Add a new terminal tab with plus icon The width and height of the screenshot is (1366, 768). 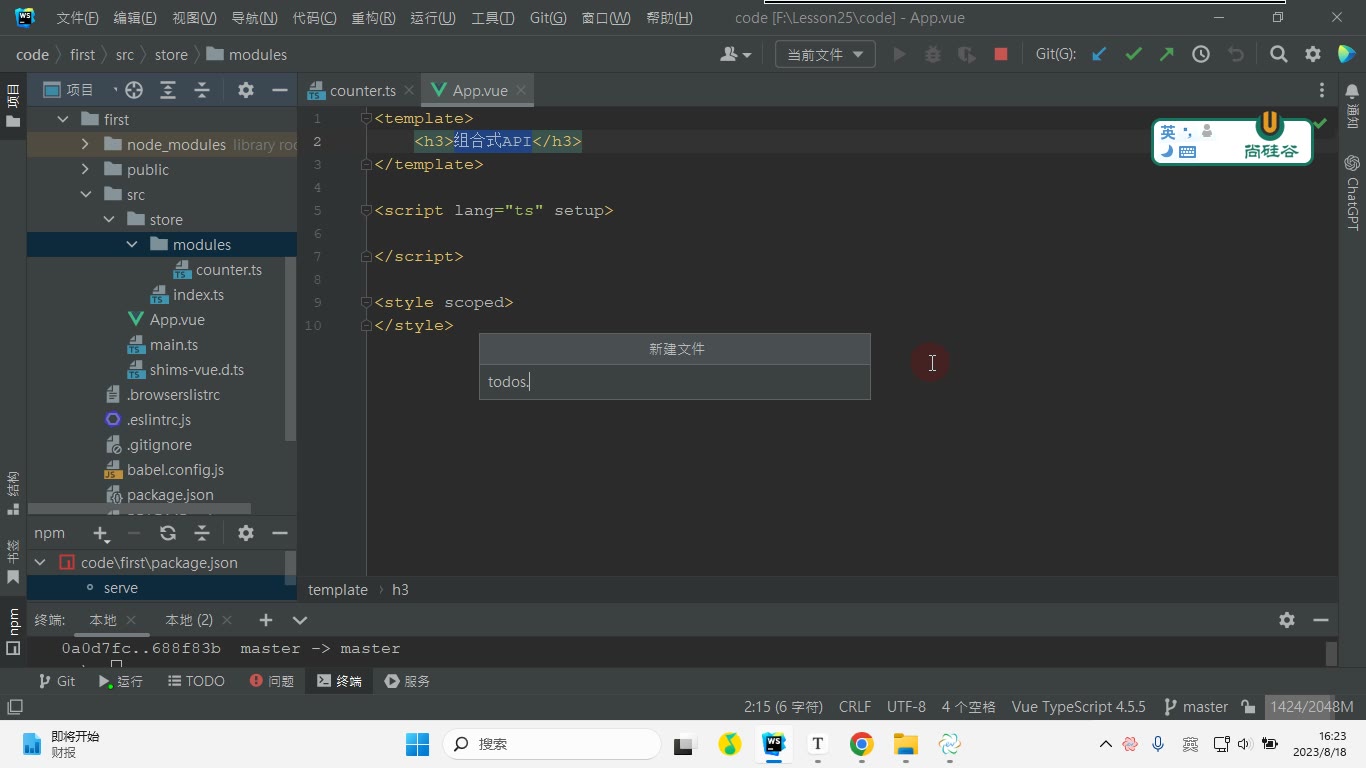pos(266,620)
